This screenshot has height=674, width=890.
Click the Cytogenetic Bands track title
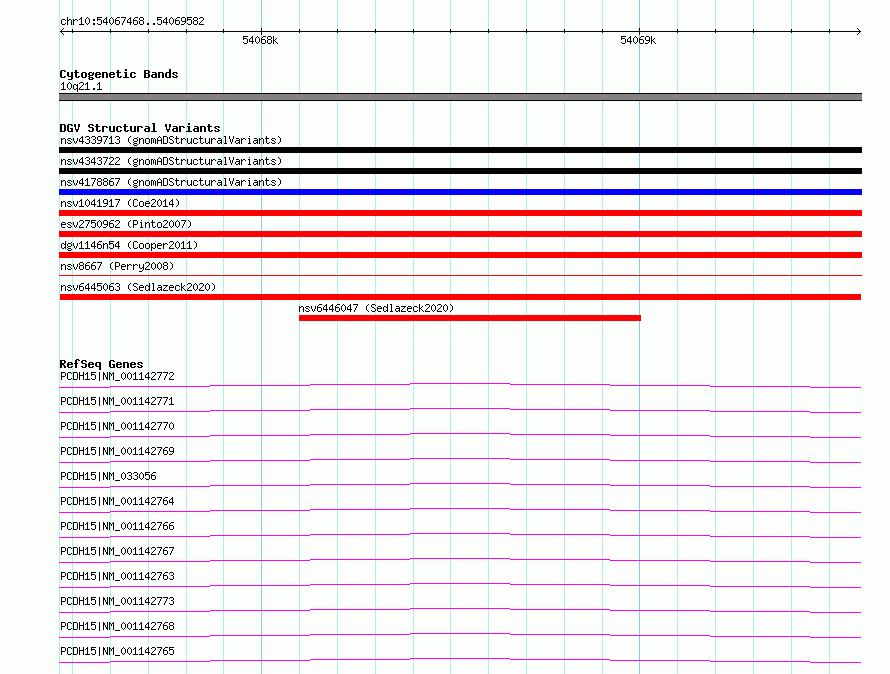pos(119,74)
